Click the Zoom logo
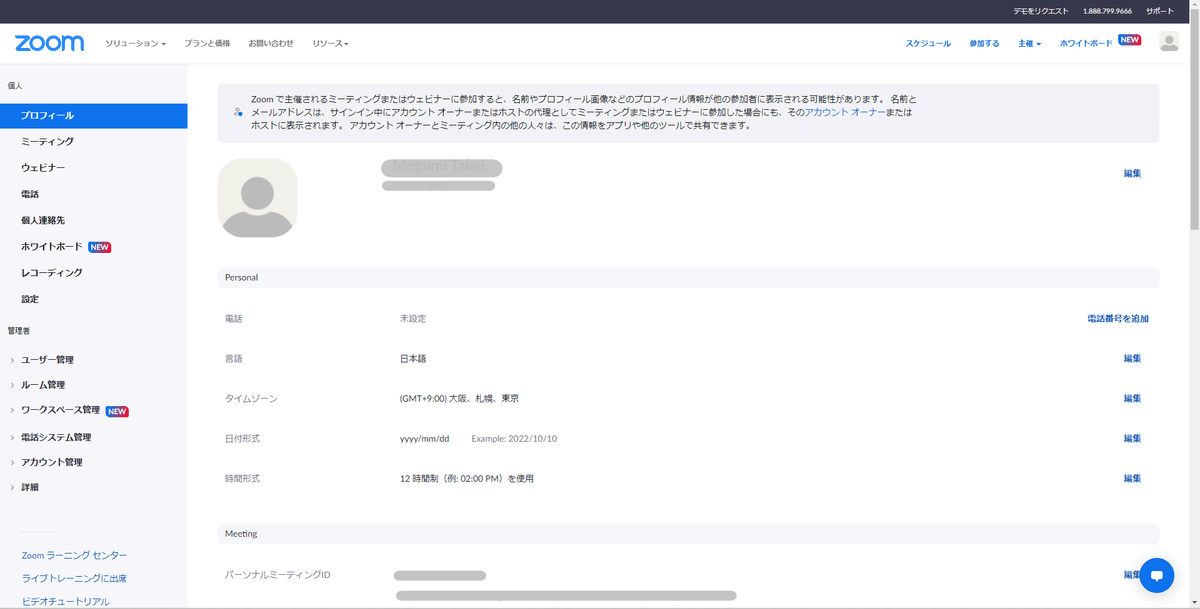Screen dimensions: 1200x609 pos(49,43)
